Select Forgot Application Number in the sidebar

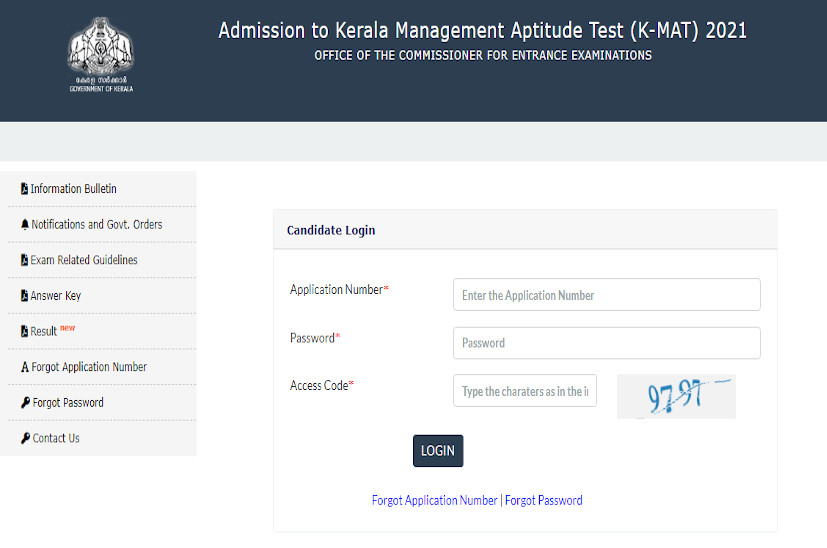click(x=89, y=367)
